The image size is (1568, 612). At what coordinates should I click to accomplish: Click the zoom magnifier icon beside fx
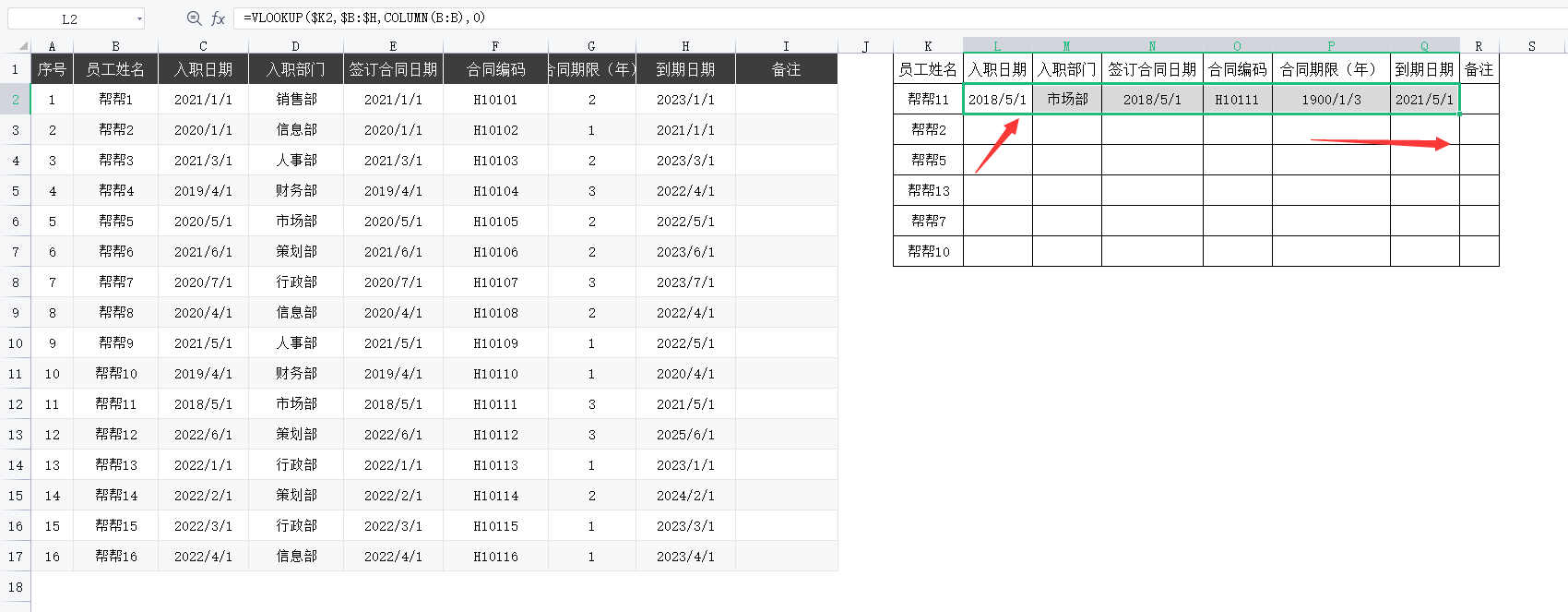coord(194,18)
